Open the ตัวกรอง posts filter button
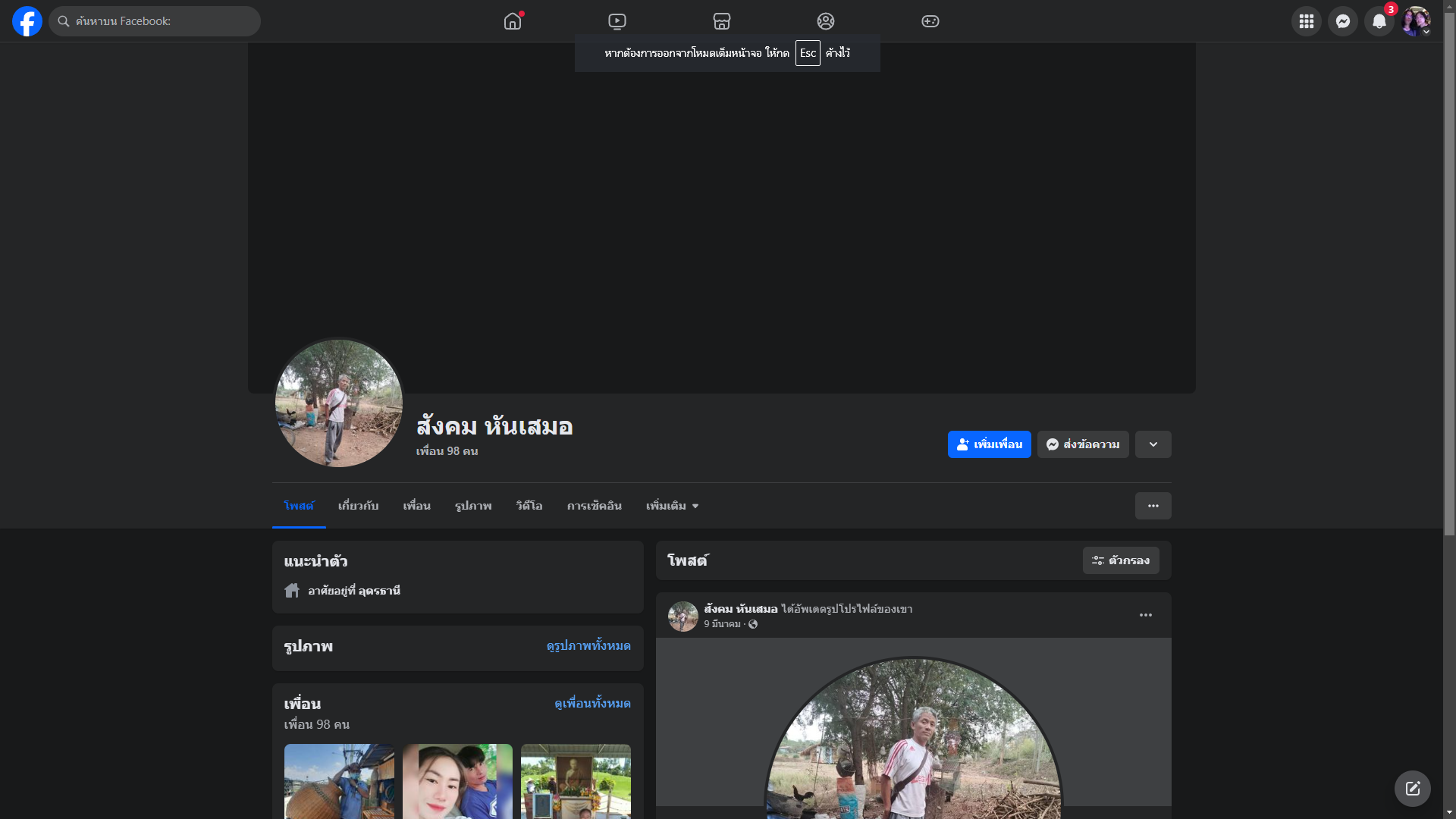 tap(1120, 560)
